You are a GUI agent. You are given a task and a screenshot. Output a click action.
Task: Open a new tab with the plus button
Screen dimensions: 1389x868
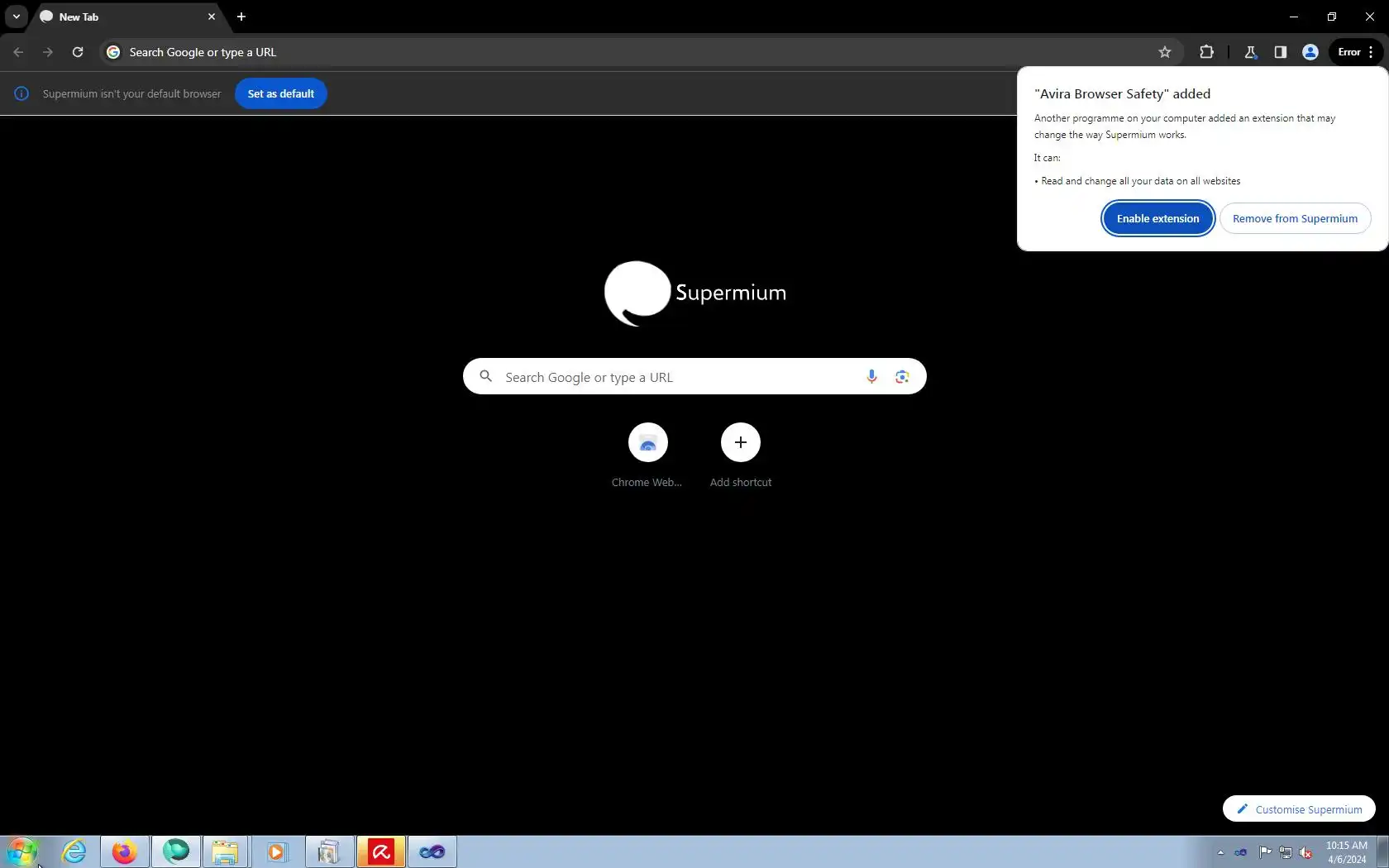(241, 17)
